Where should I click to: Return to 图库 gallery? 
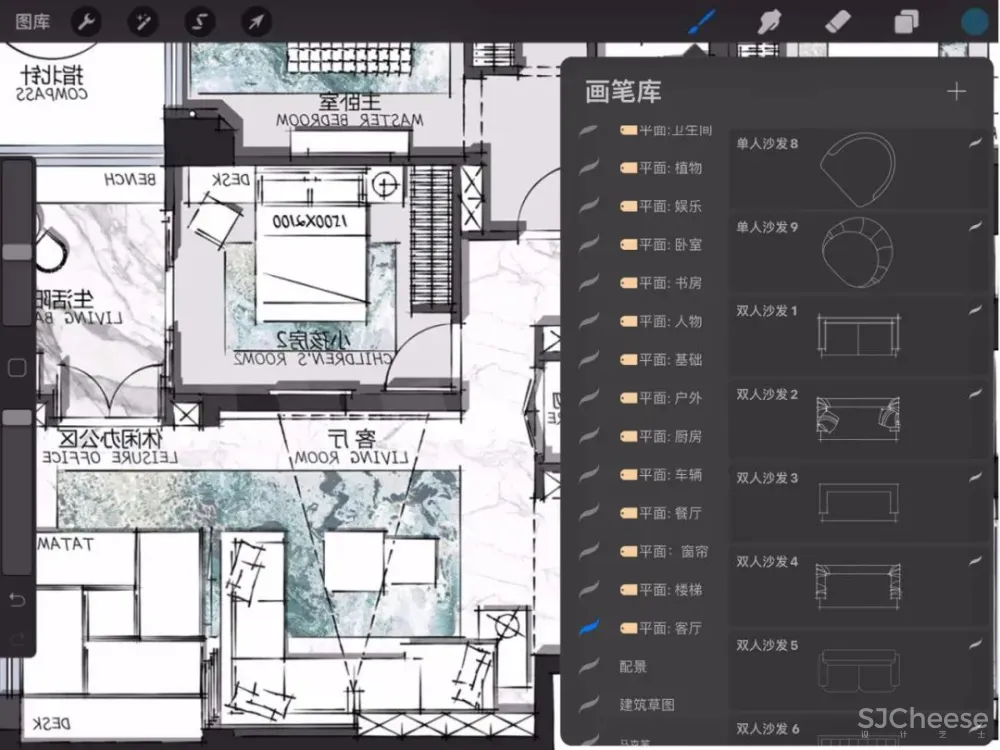click(x=33, y=22)
